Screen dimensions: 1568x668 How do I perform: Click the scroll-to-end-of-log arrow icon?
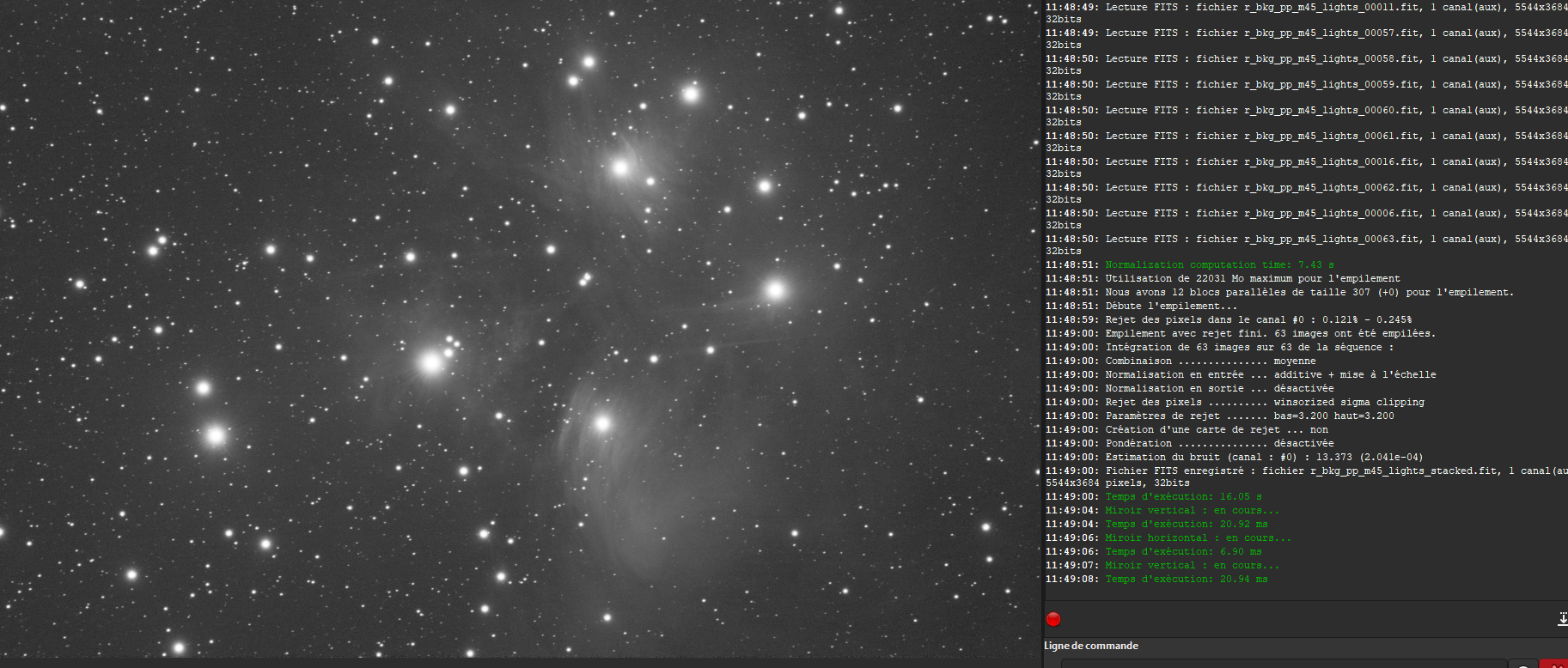(x=1562, y=619)
